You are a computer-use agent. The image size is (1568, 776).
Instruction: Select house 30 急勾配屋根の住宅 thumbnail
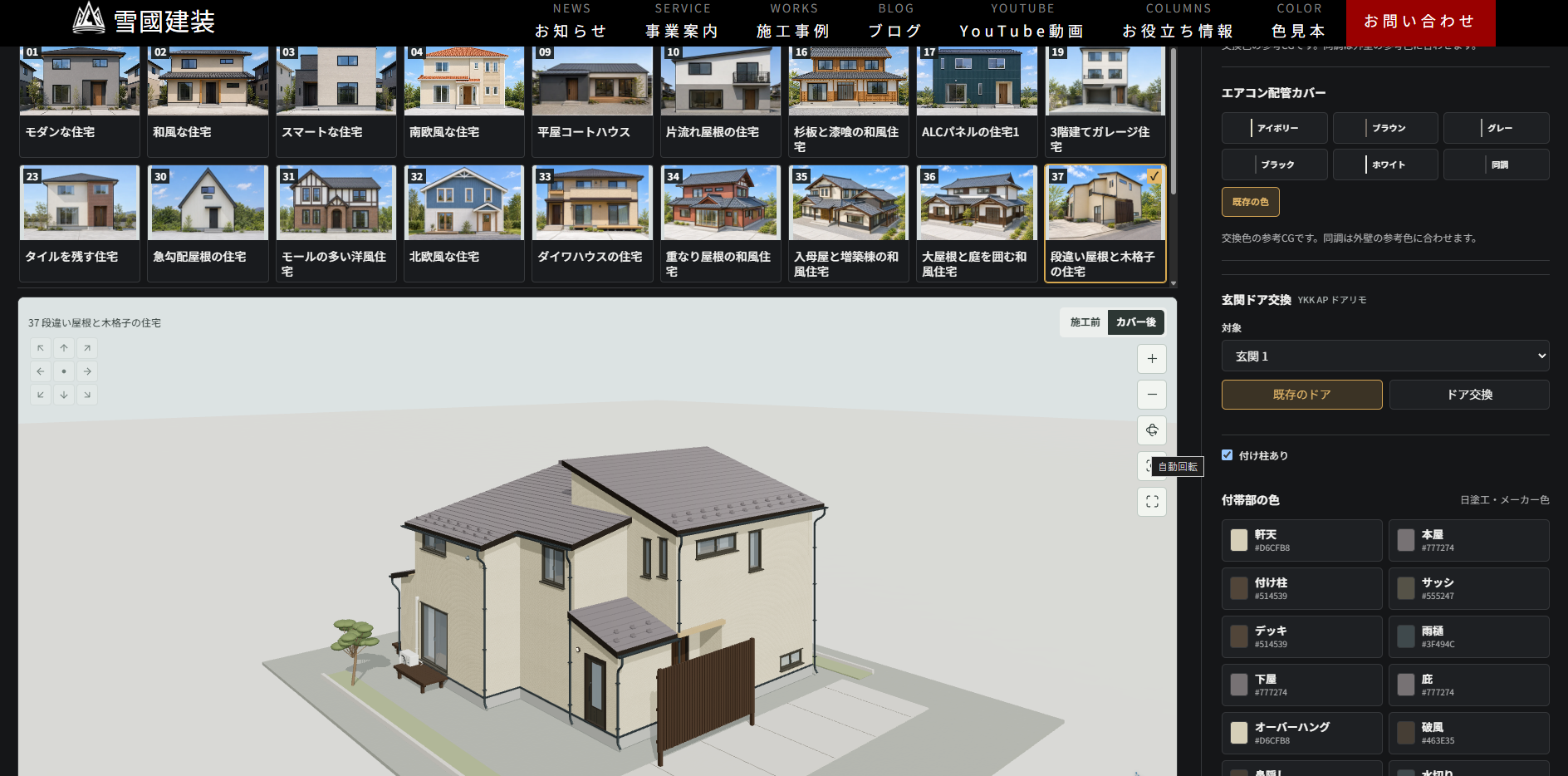208,223
